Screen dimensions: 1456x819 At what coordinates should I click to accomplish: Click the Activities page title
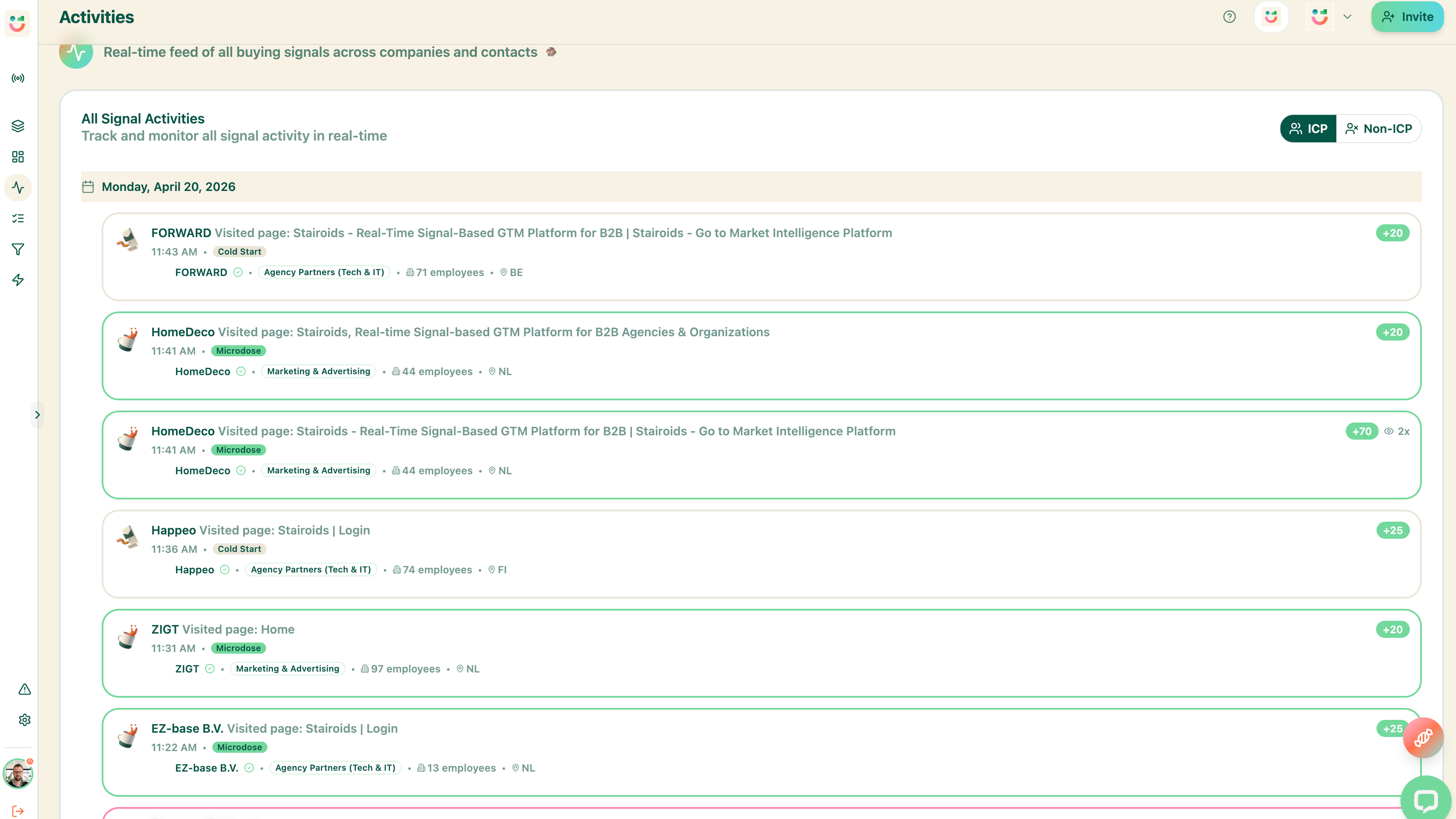tap(97, 17)
